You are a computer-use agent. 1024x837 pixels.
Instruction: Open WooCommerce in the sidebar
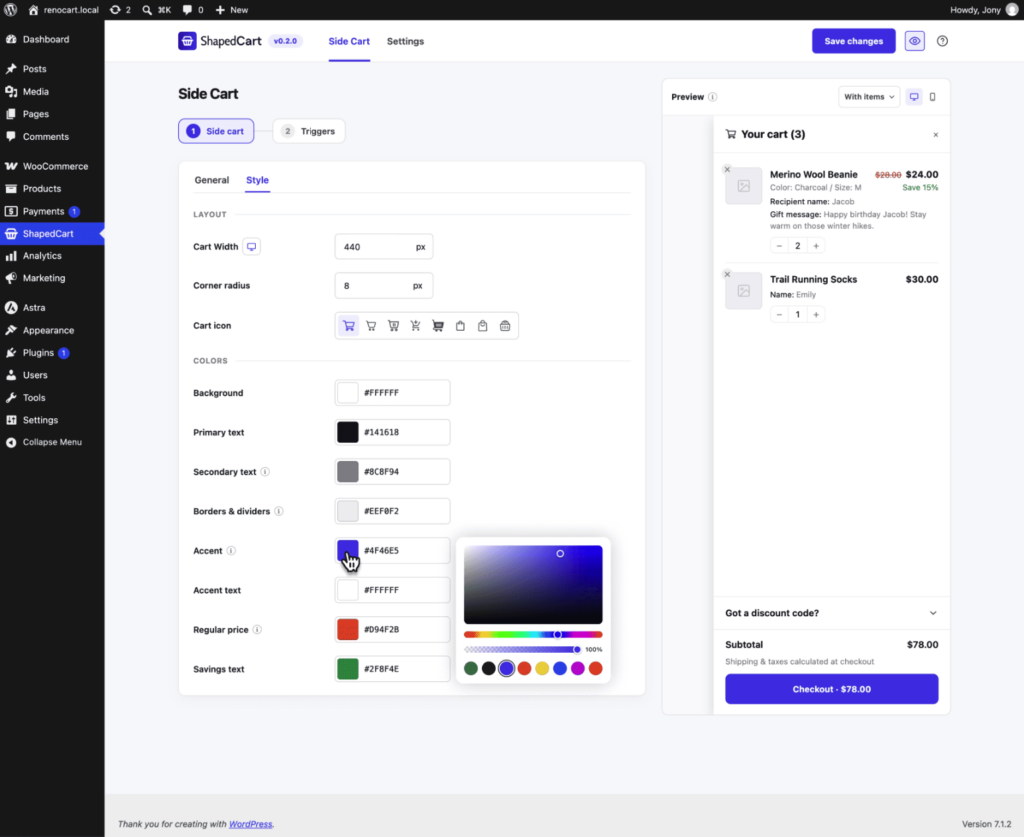(x=52, y=166)
